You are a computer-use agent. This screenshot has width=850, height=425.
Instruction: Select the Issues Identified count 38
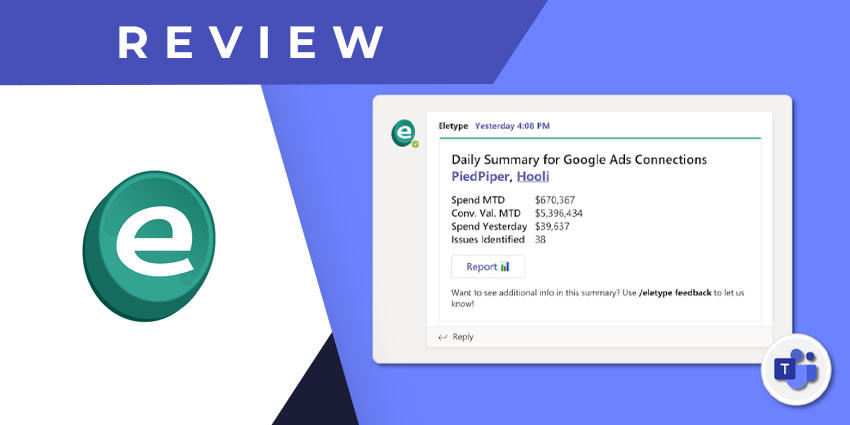coord(541,239)
